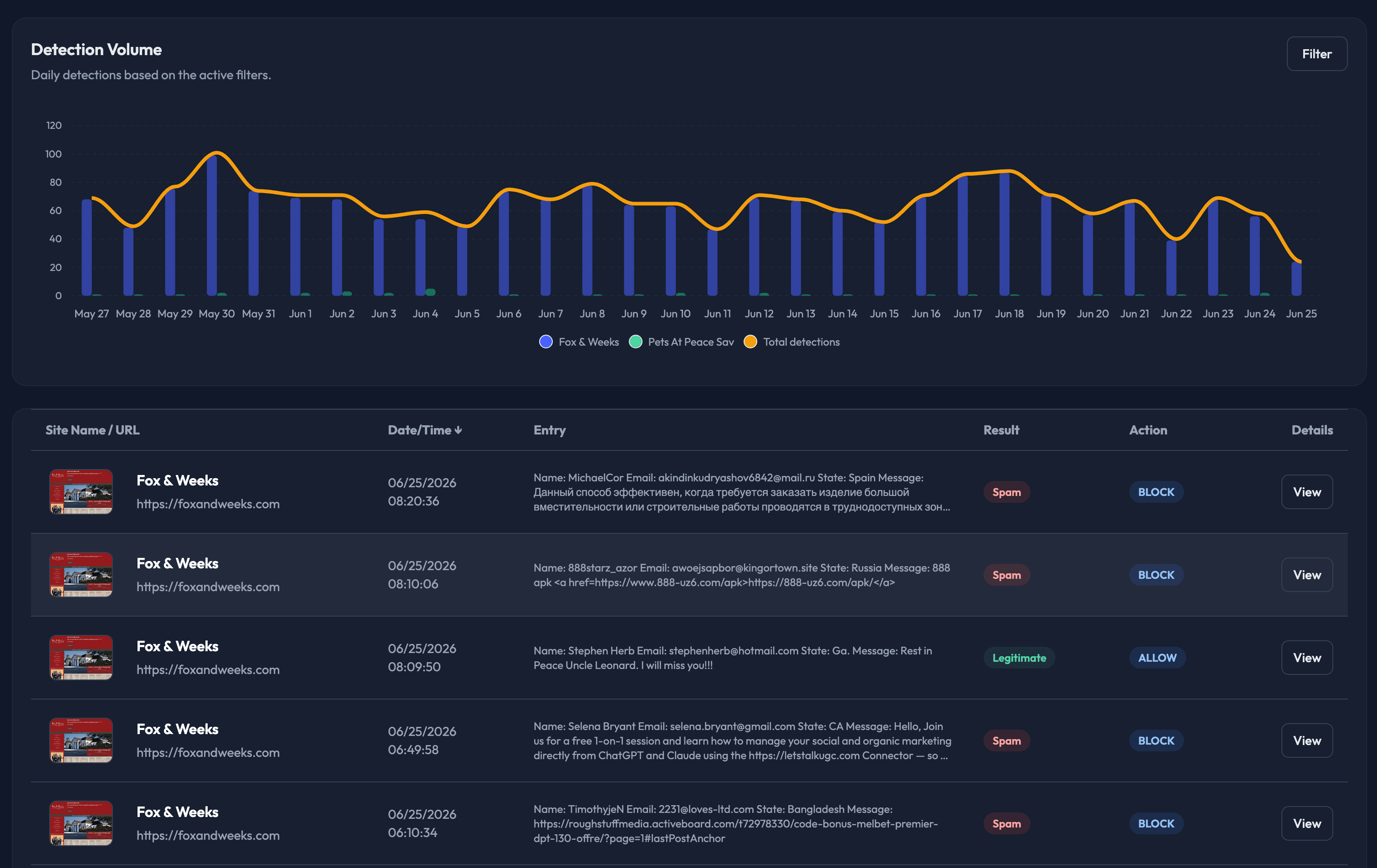Screen dimensions: 1377x868
Task: Click the Stephen Herb entry message text
Action: [x=733, y=658]
